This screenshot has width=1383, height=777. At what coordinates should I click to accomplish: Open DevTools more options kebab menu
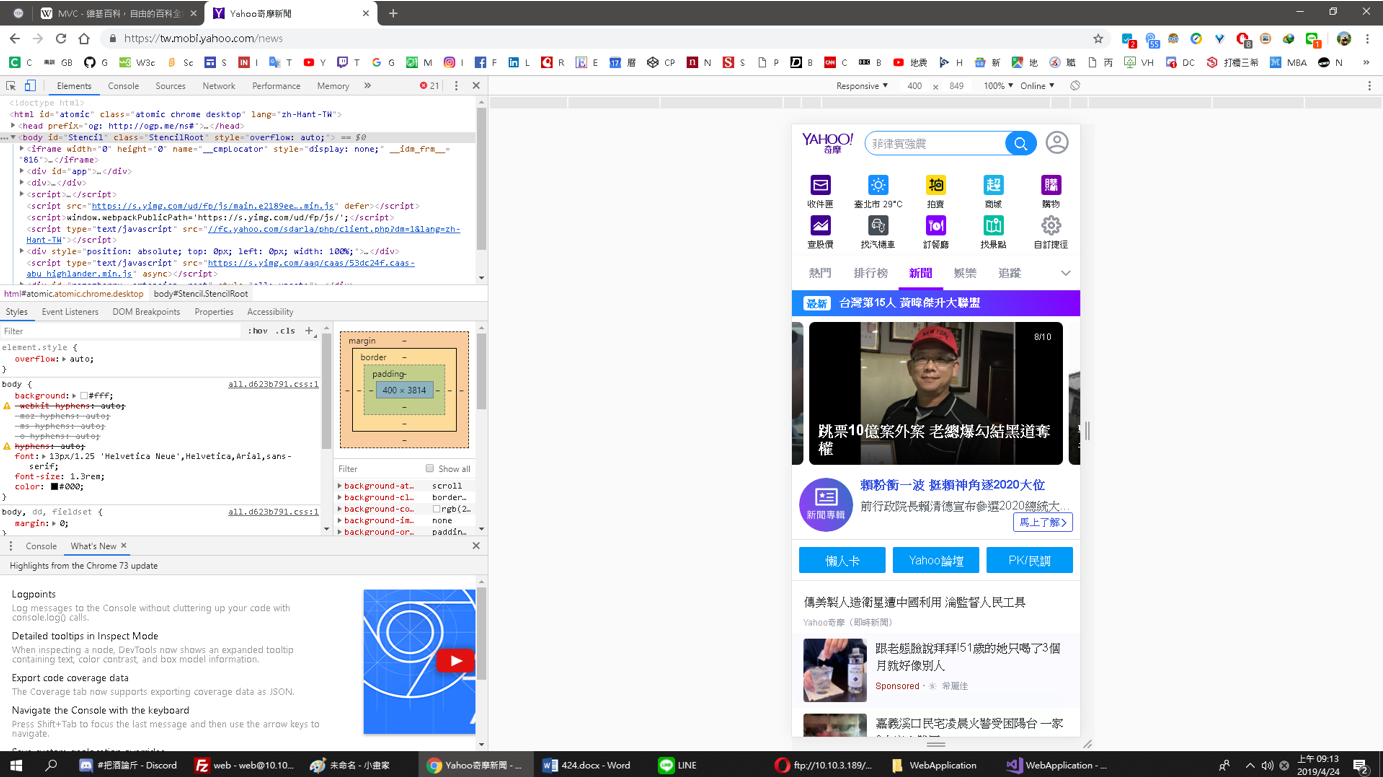coord(456,86)
